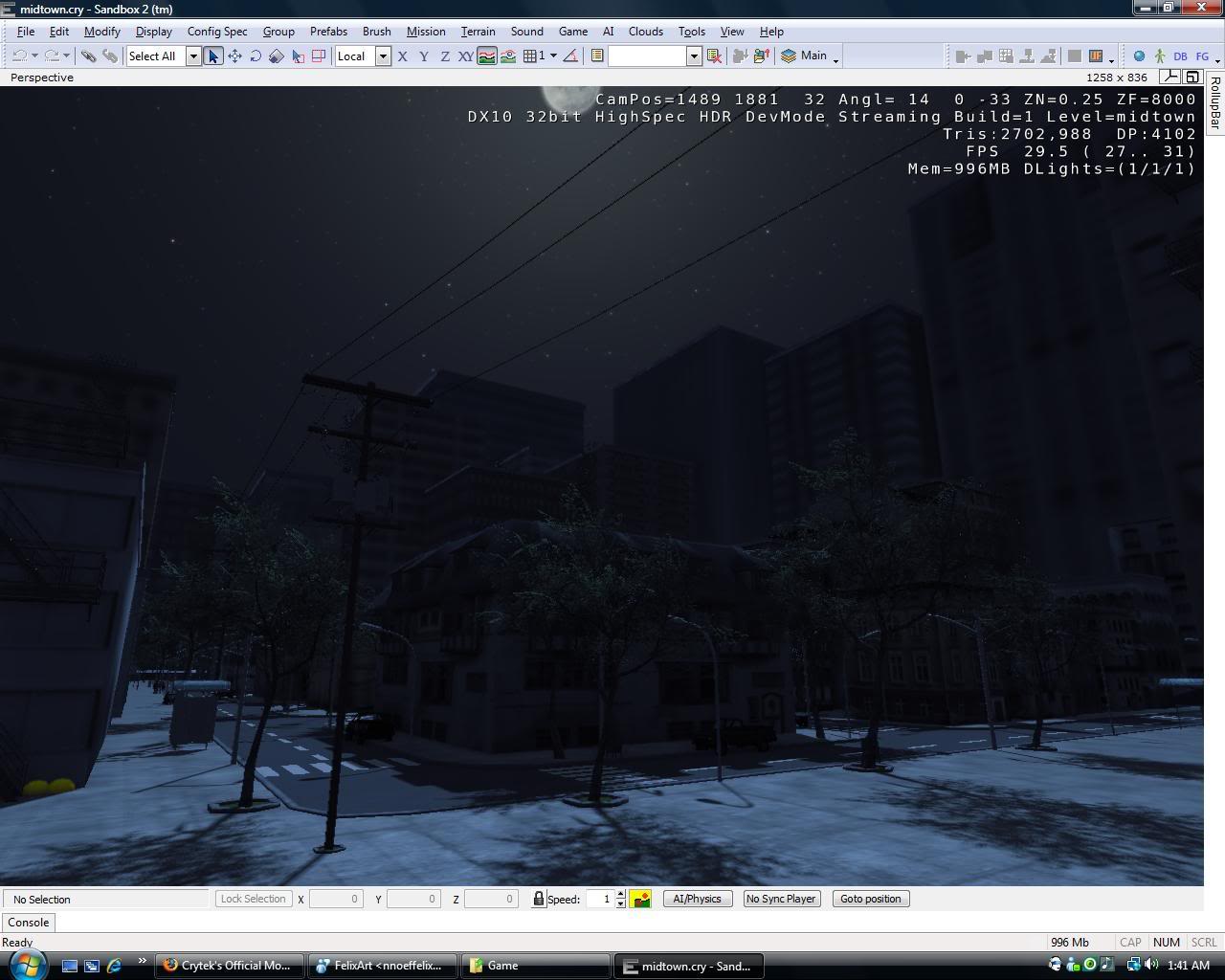
Task: Activate the Move tool
Action: (234, 56)
